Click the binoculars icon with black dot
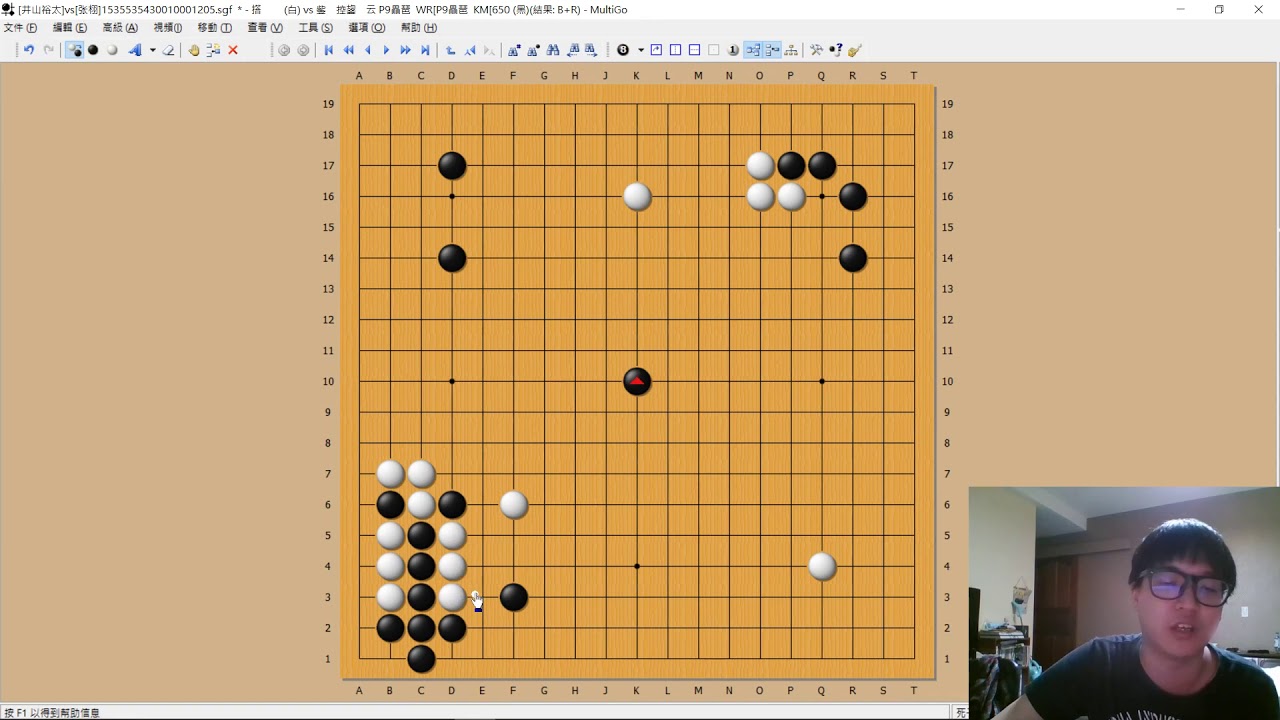Image resolution: width=1280 pixels, height=720 pixels. point(533,50)
